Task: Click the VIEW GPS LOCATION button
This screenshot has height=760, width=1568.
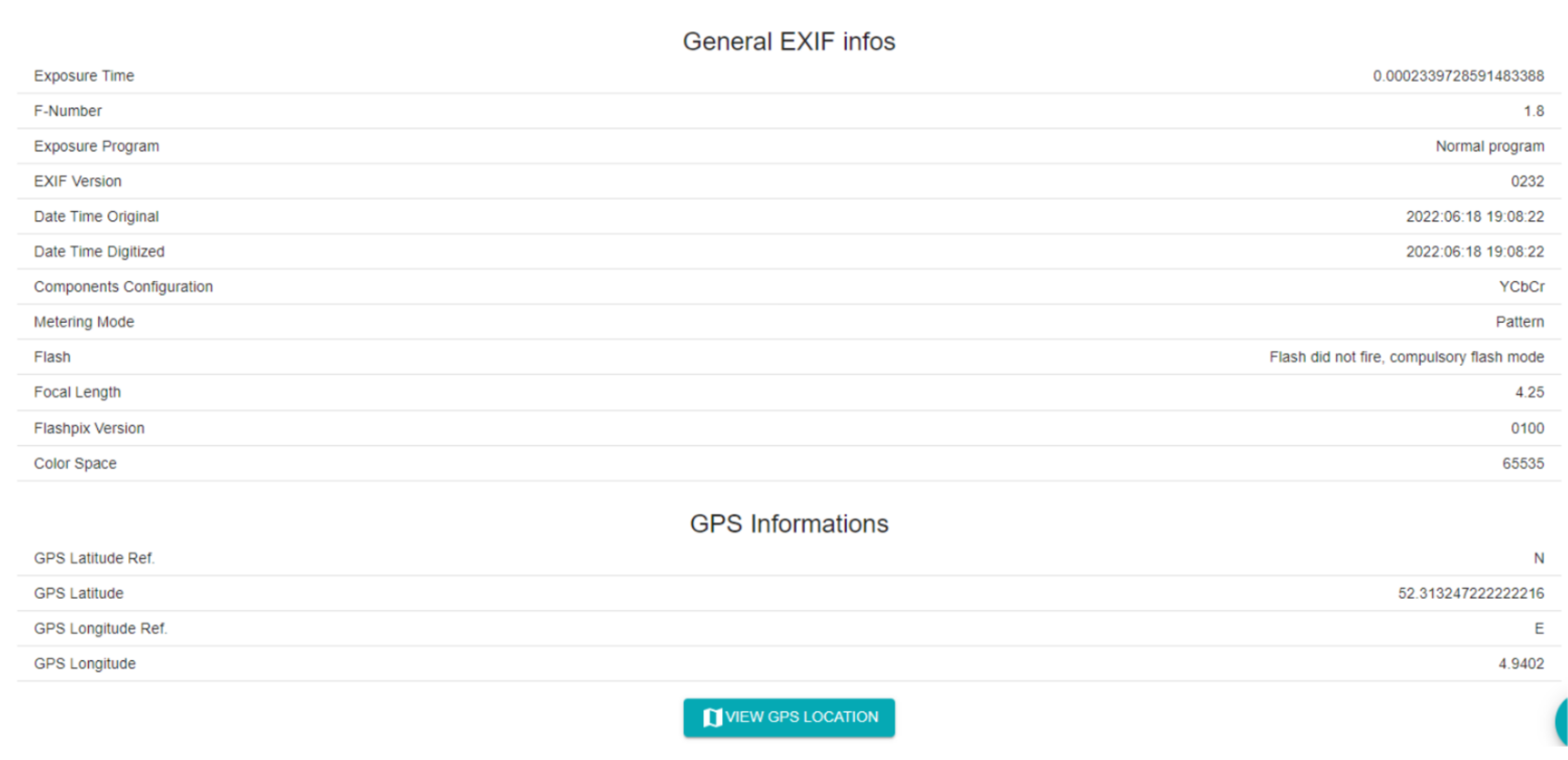Action: 789,717
